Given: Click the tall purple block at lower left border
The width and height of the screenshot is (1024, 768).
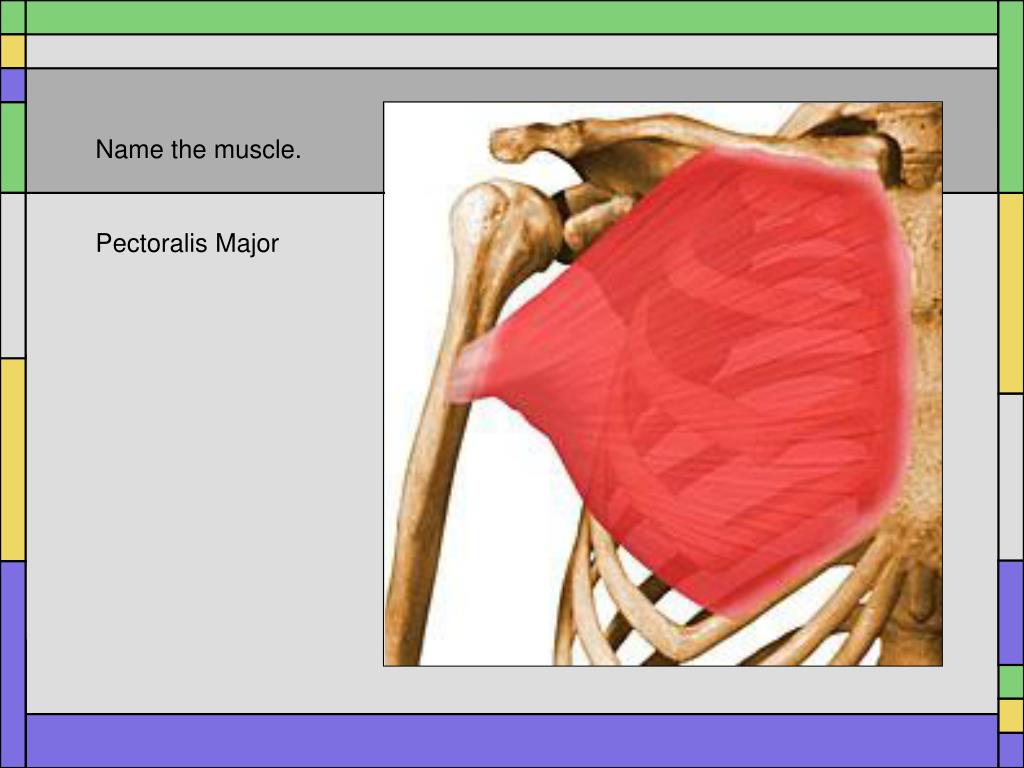Looking at the screenshot, I should point(12,664).
